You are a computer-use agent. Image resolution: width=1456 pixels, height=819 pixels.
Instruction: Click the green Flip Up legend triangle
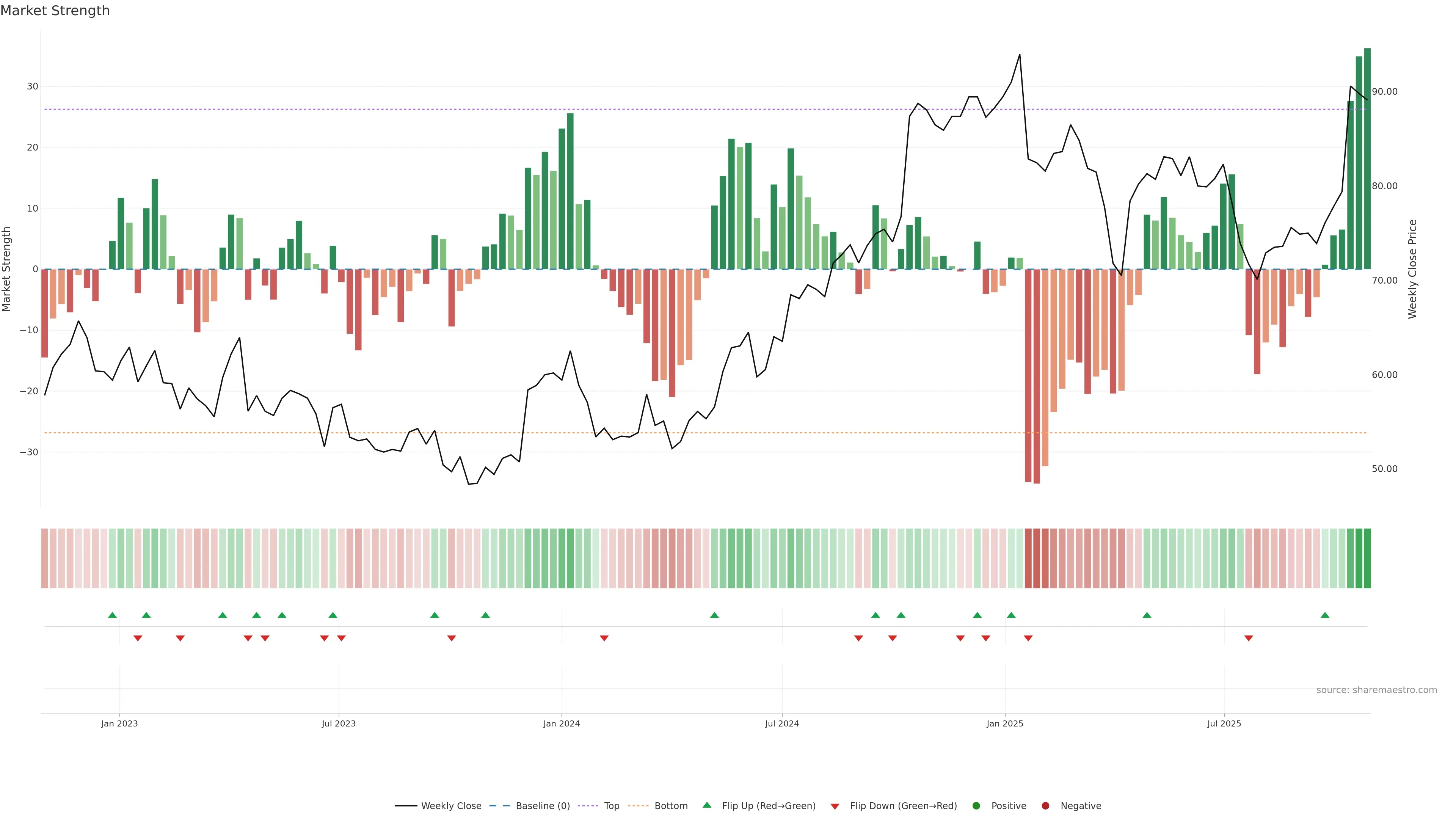(x=706, y=805)
